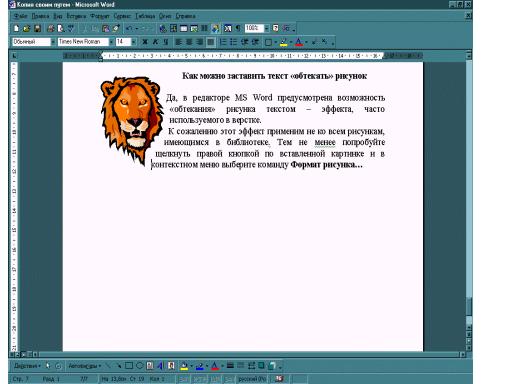Open the Правка menu
This screenshot has height=384, width=512.
point(40,16)
